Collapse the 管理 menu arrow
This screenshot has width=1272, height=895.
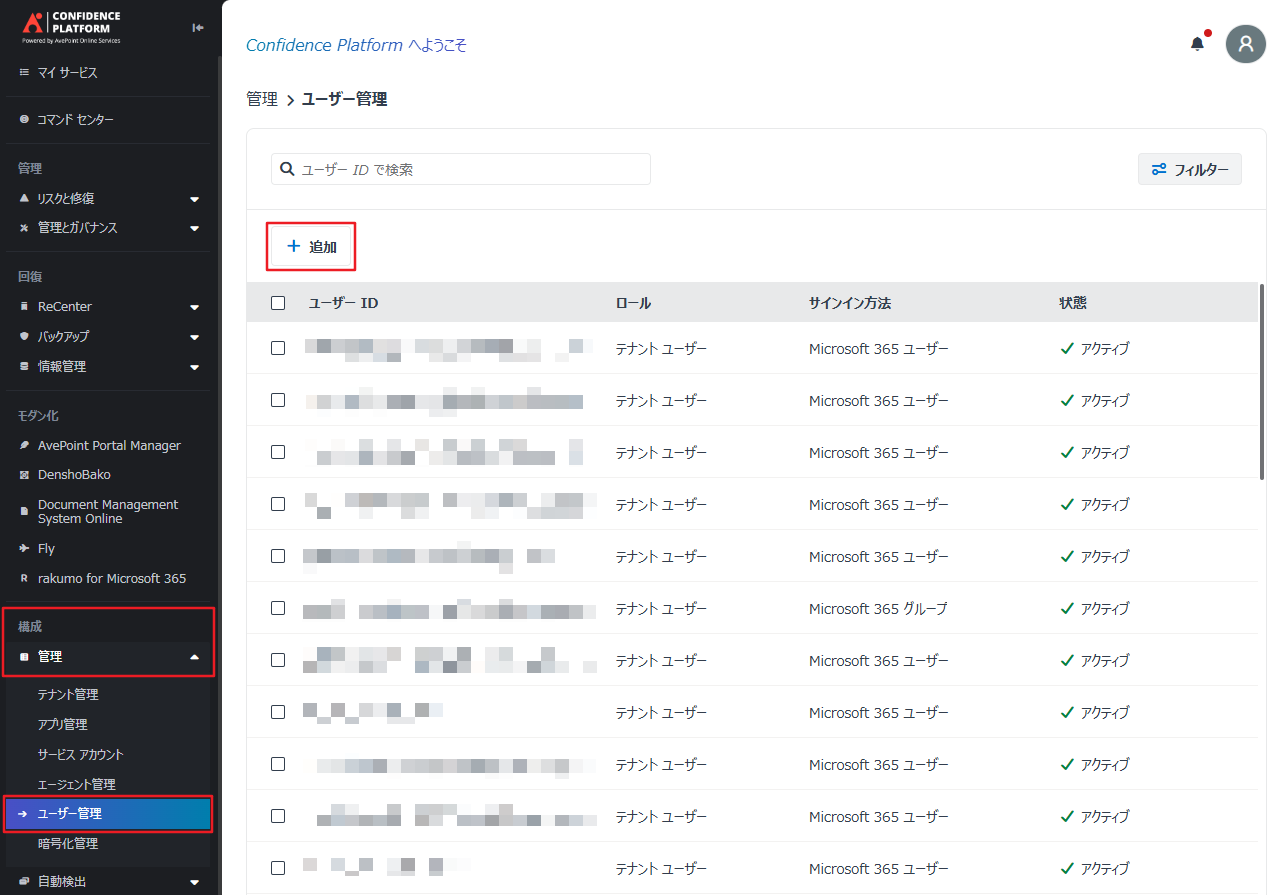[x=194, y=657]
